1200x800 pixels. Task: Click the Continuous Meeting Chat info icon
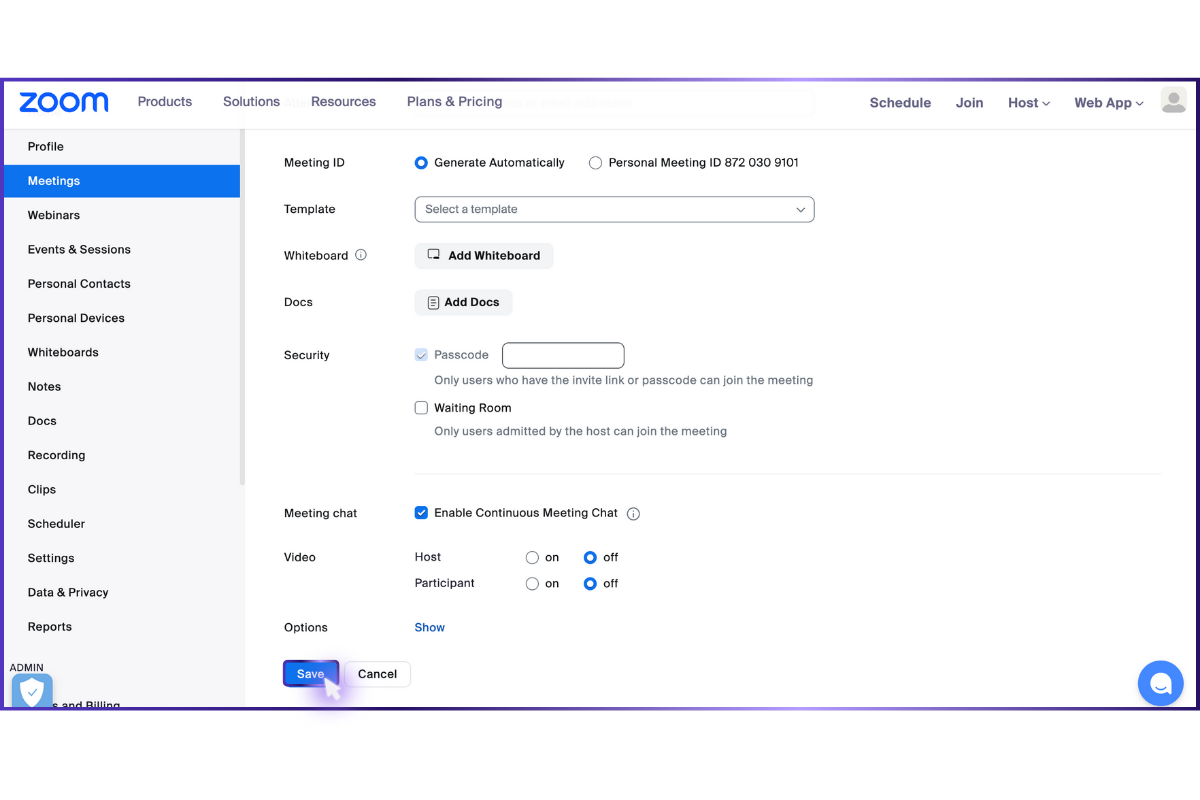(633, 514)
